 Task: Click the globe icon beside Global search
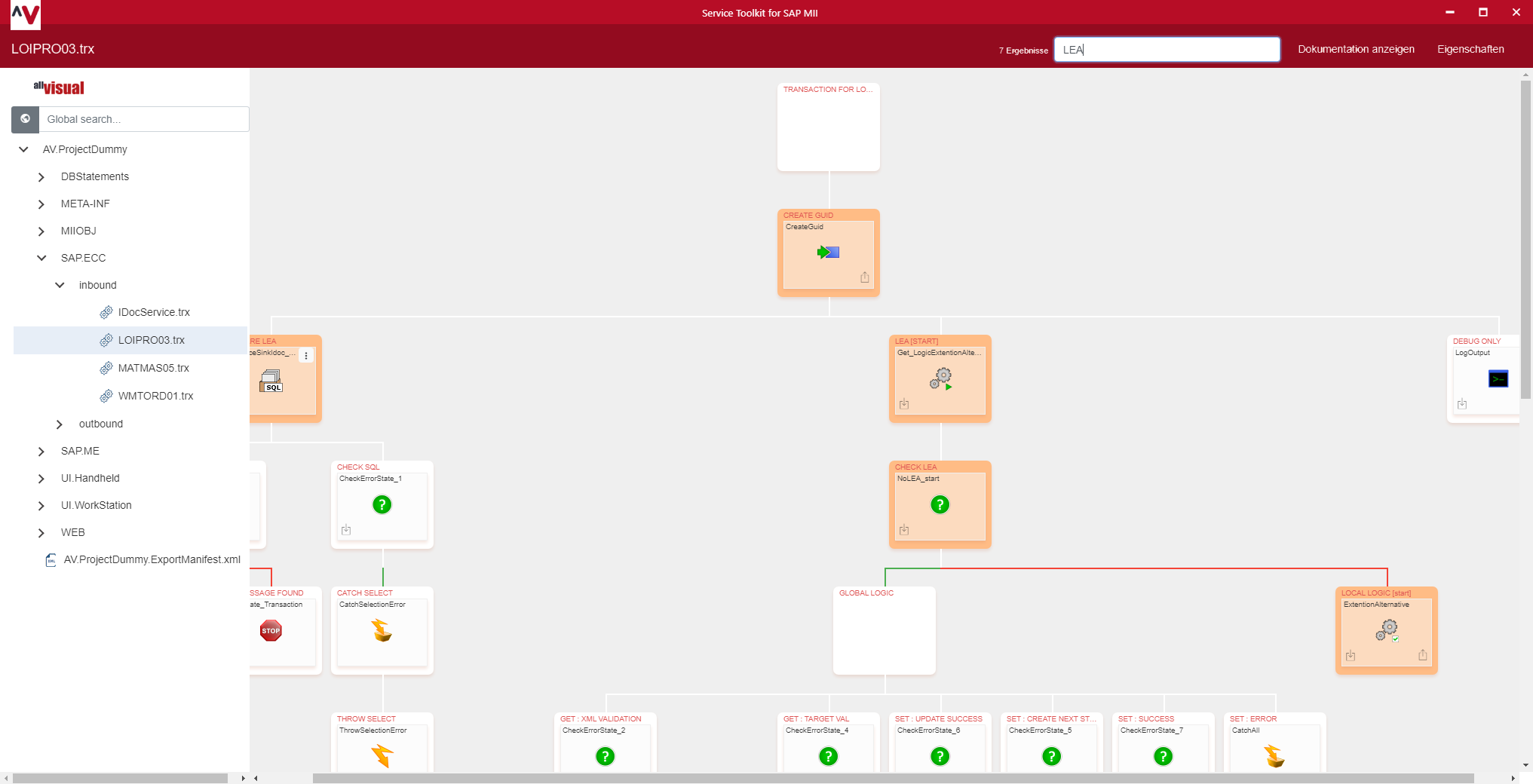(x=26, y=119)
